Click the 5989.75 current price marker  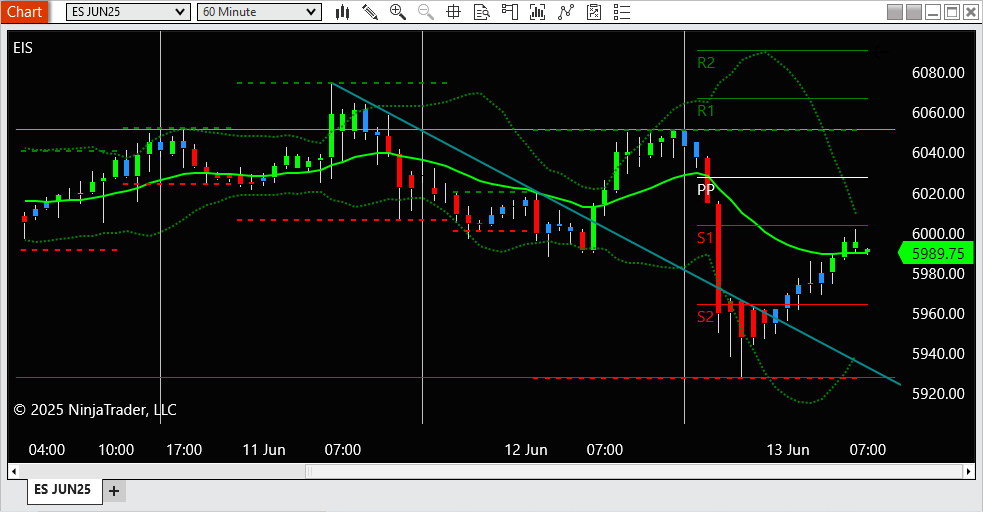coord(936,253)
